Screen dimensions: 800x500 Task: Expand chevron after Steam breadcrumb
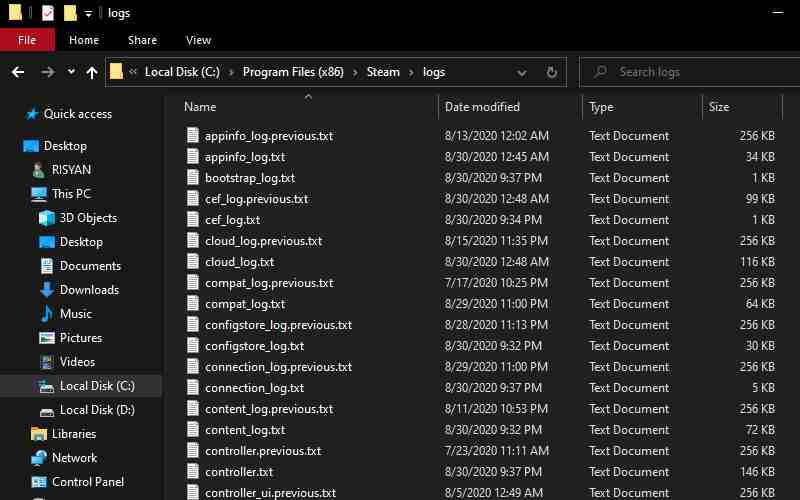pos(411,72)
